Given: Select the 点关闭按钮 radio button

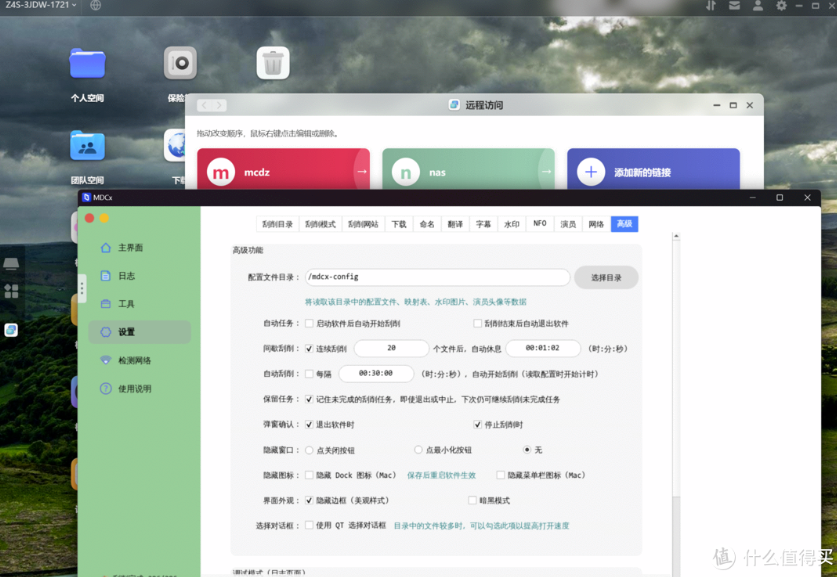Looking at the screenshot, I should point(309,450).
